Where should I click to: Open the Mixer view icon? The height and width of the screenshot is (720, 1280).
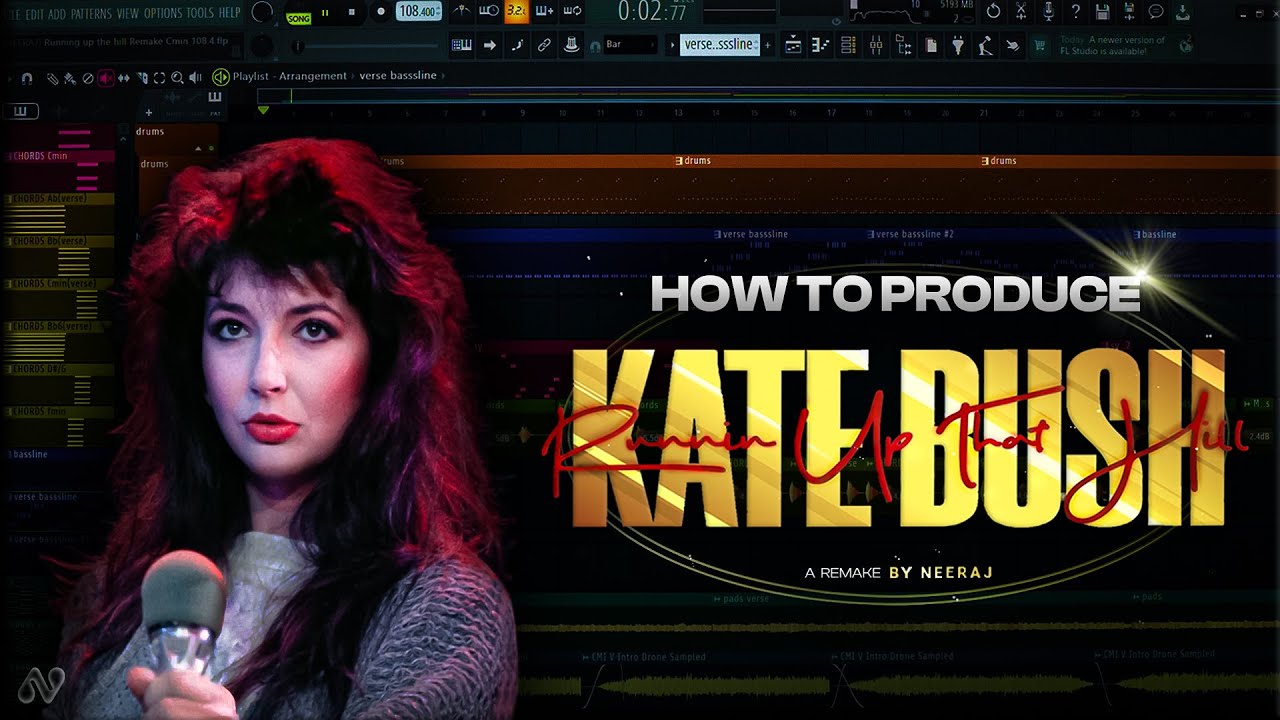[876, 45]
